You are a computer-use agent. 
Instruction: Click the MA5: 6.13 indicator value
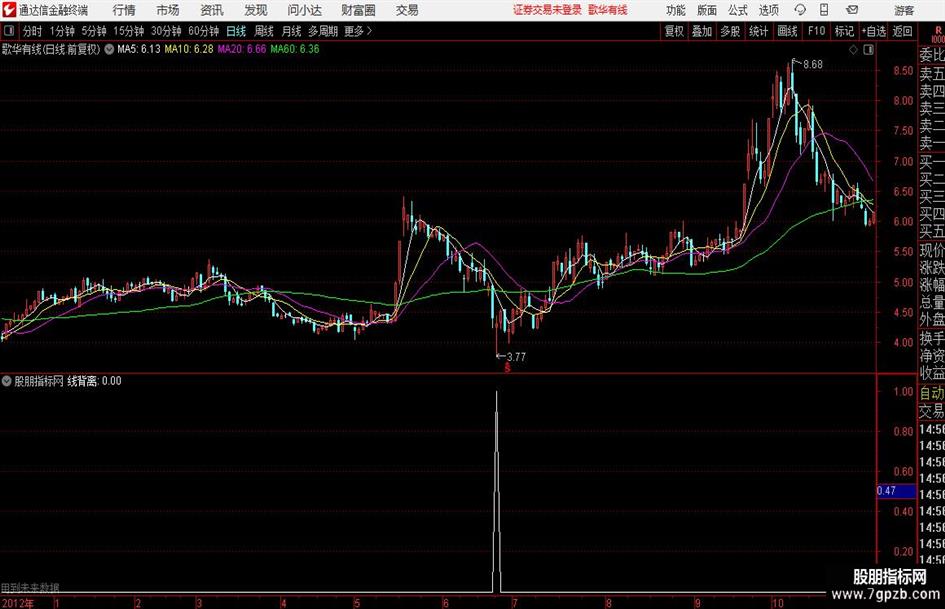pos(139,49)
